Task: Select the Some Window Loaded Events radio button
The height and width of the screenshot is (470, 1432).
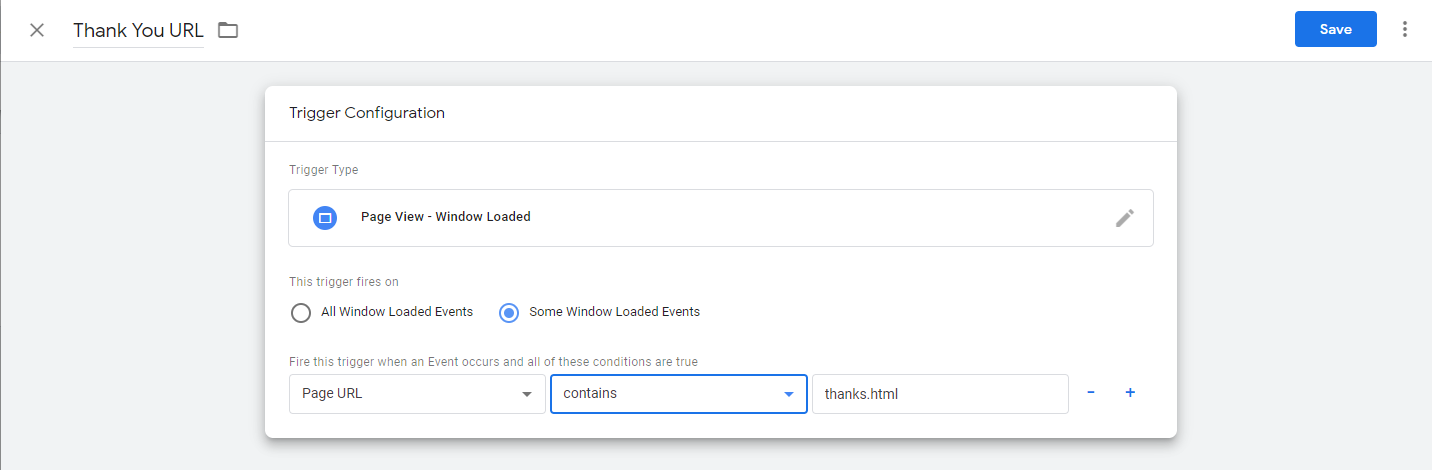Action: pyautogui.click(x=509, y=313)
